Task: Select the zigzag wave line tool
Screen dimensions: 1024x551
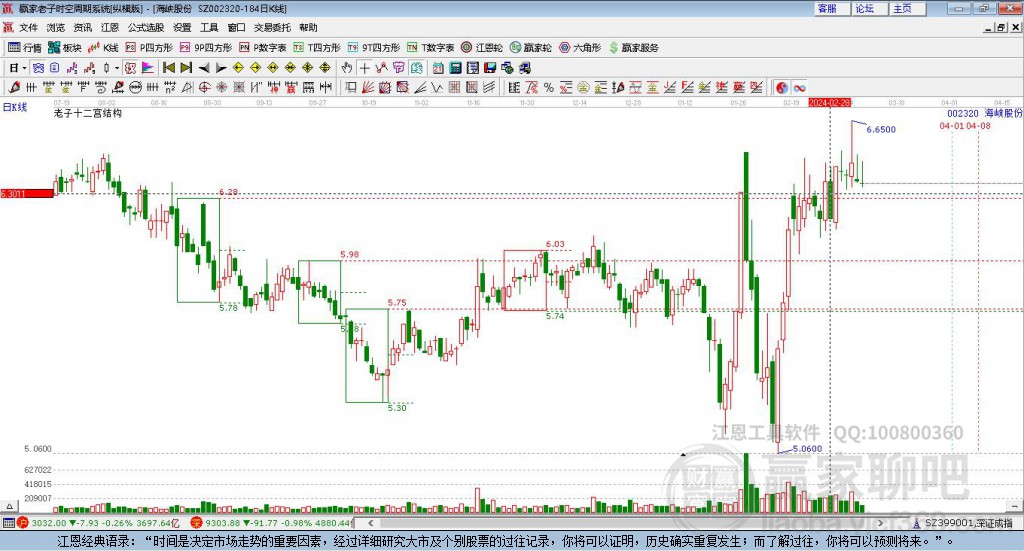Action: click(437, 87)
